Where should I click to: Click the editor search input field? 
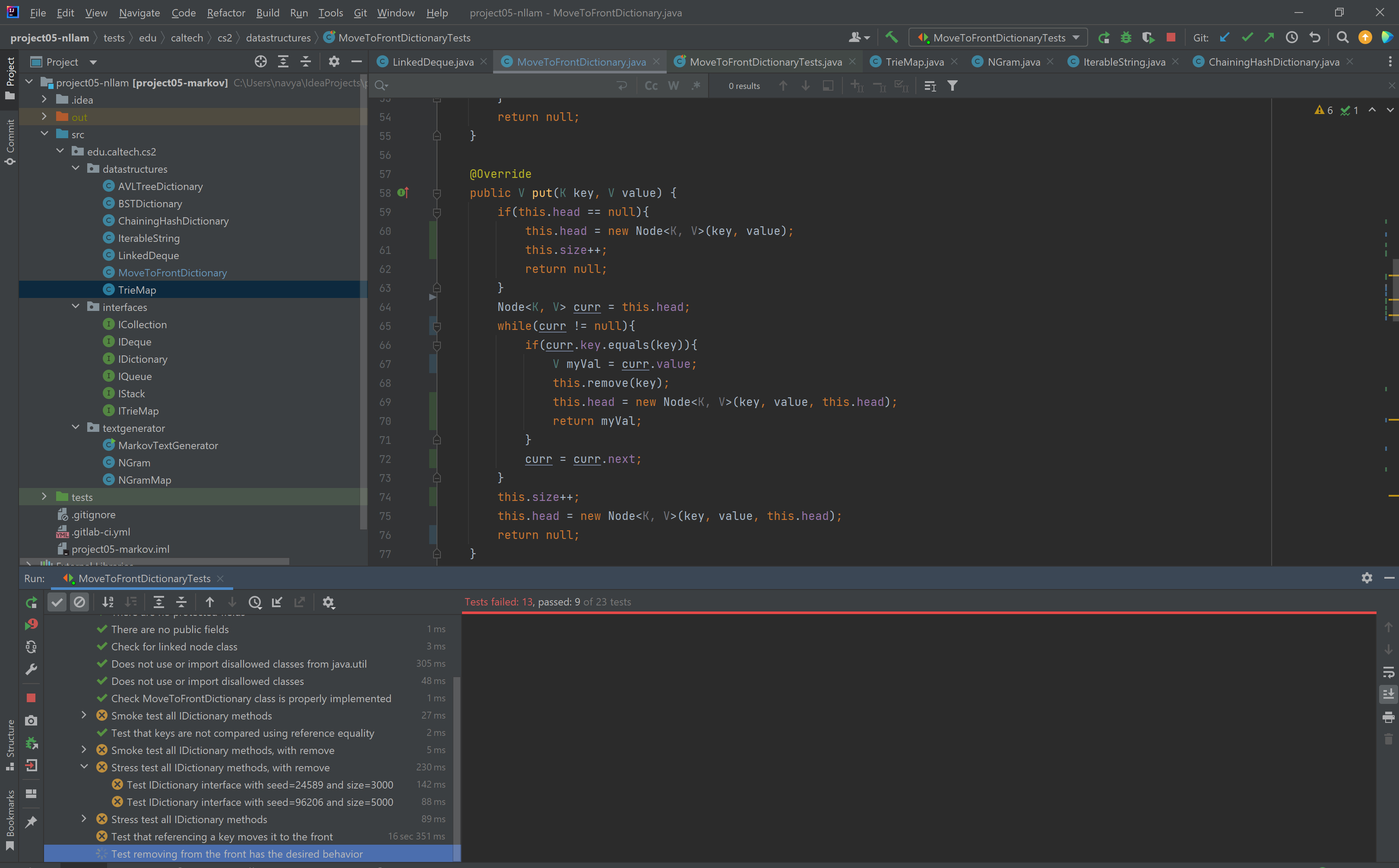(499, 86)
